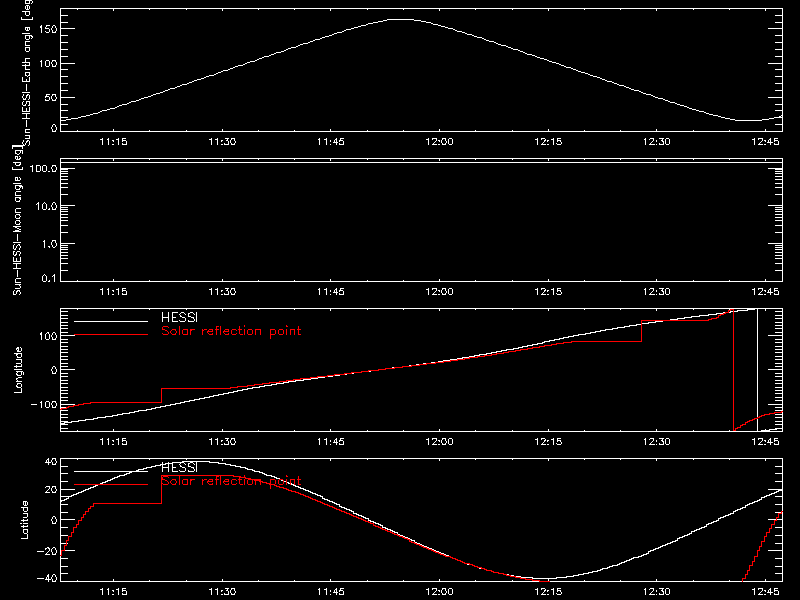
Task: Click the 50 tick of Earth angle plot
Action: coord(51,97)
